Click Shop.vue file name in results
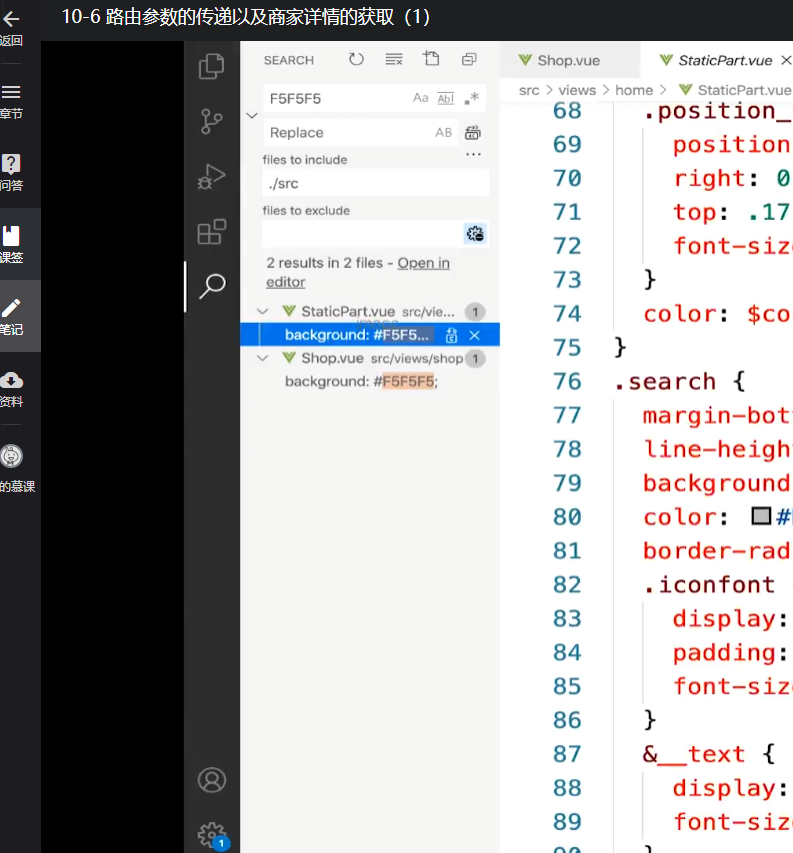The image size is (793, 853). 332,358
